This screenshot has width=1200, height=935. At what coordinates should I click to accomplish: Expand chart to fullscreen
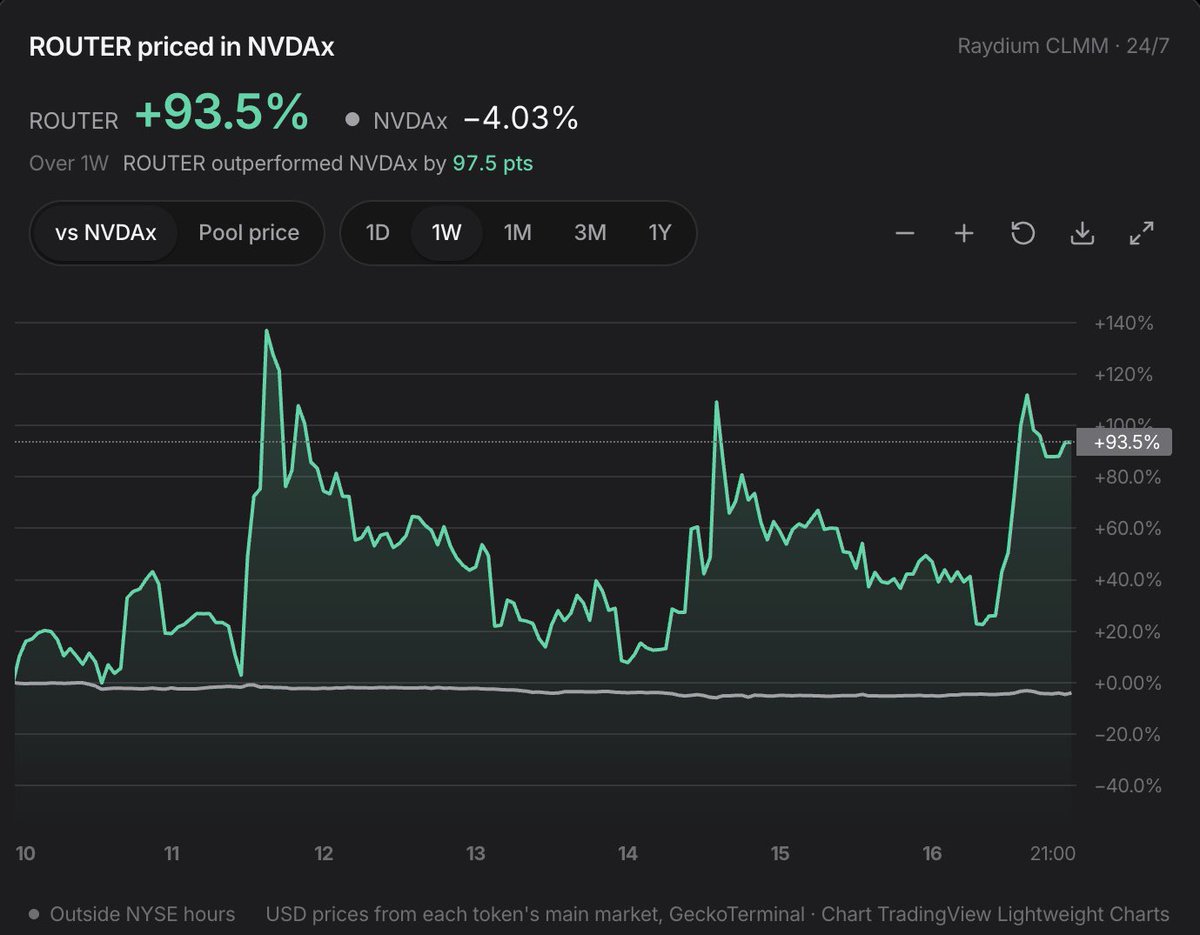(x=1141, y=233)
